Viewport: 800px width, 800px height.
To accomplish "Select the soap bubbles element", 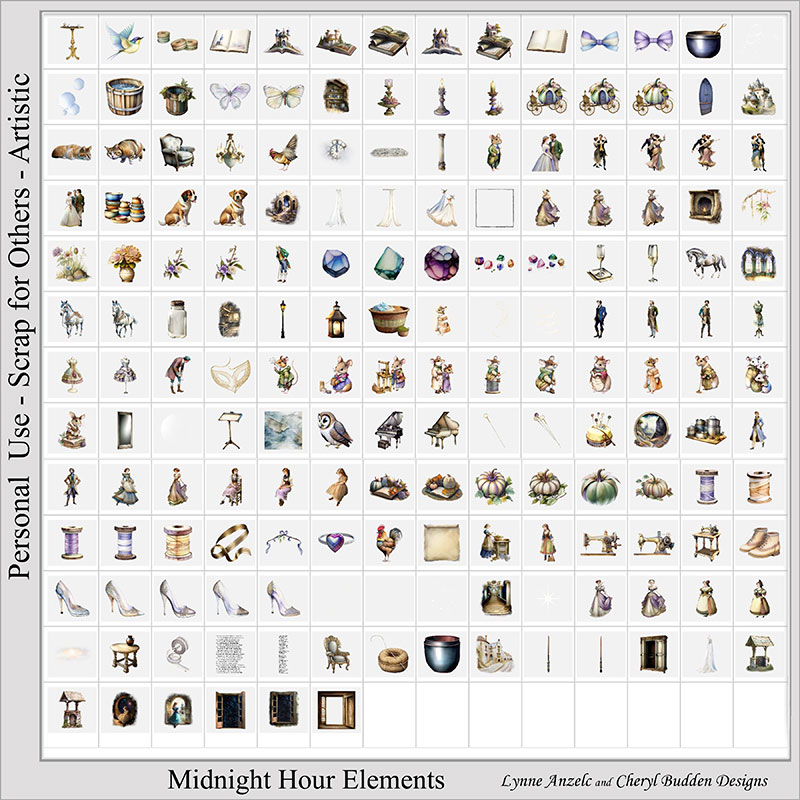I will coord(72,96).
